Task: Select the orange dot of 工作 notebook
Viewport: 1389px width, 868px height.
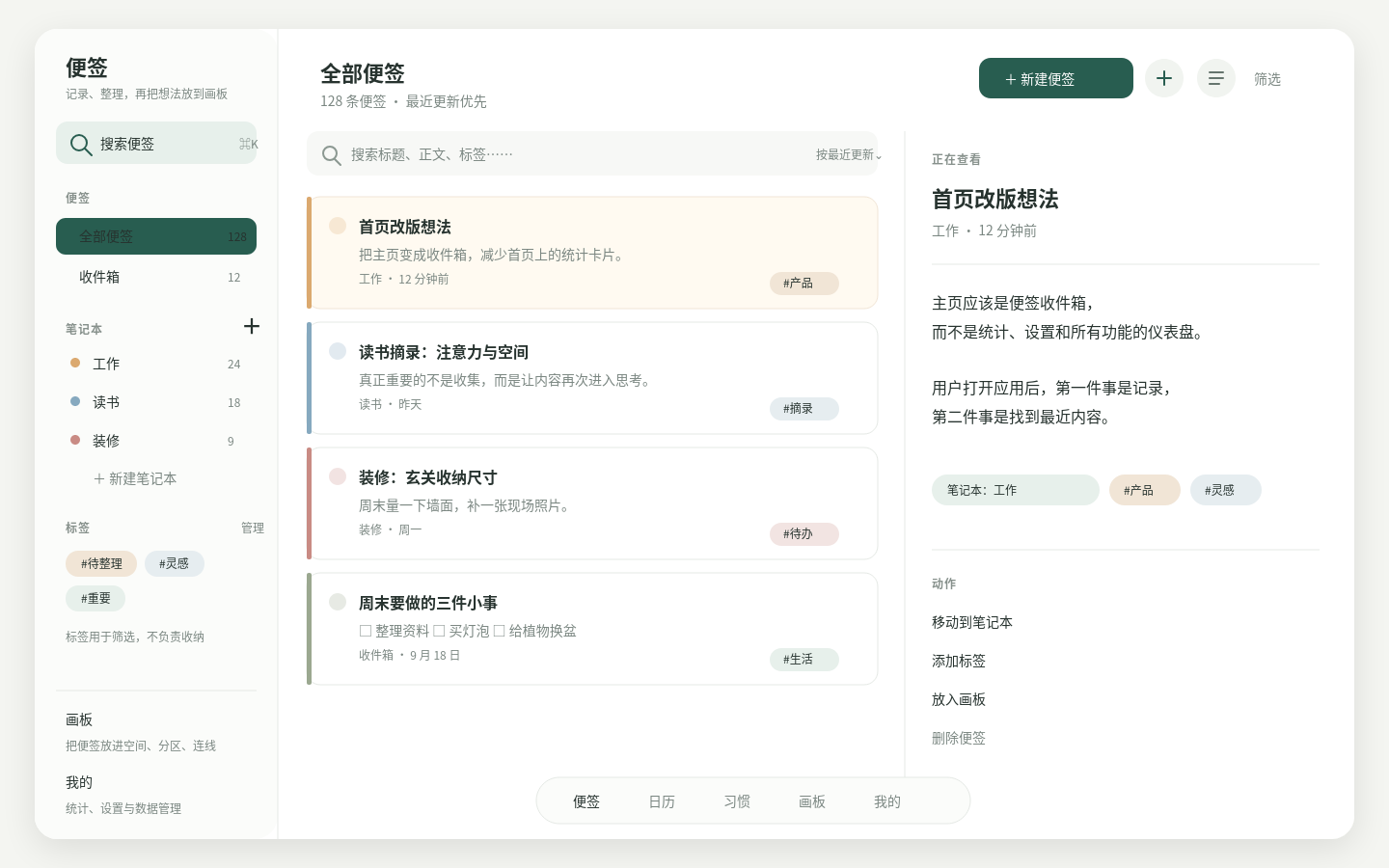Action: tap(75, 363)
